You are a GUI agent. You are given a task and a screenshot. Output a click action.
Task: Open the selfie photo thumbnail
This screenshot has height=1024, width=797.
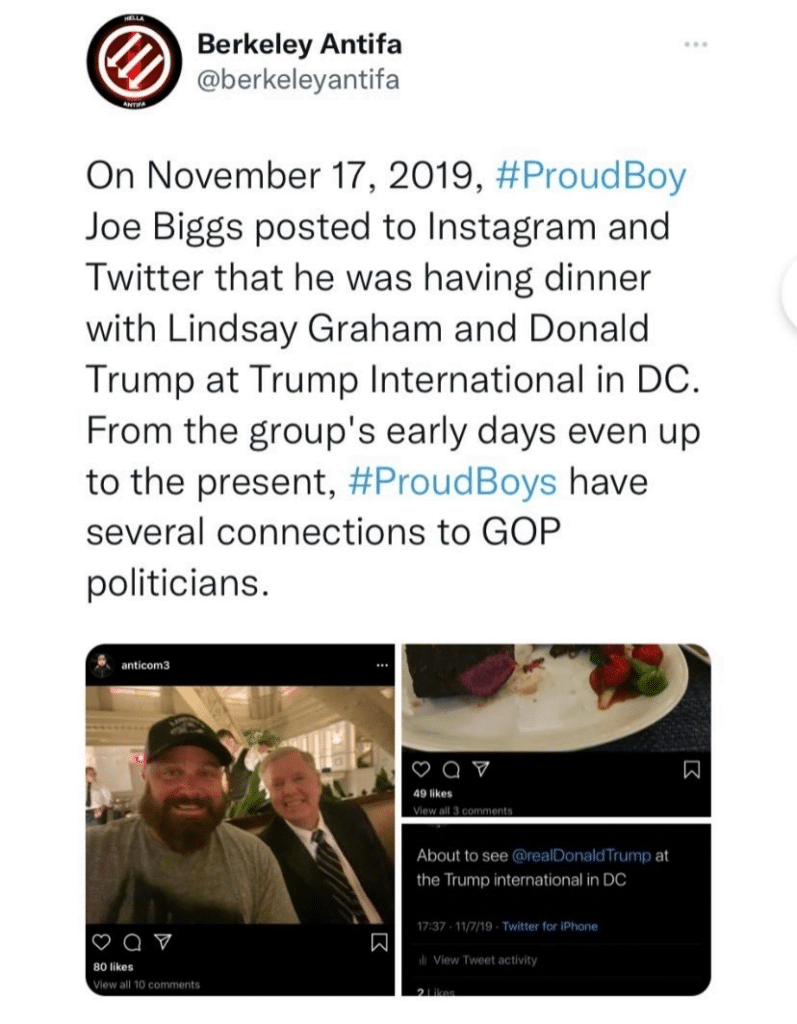(x=240, y=800)
